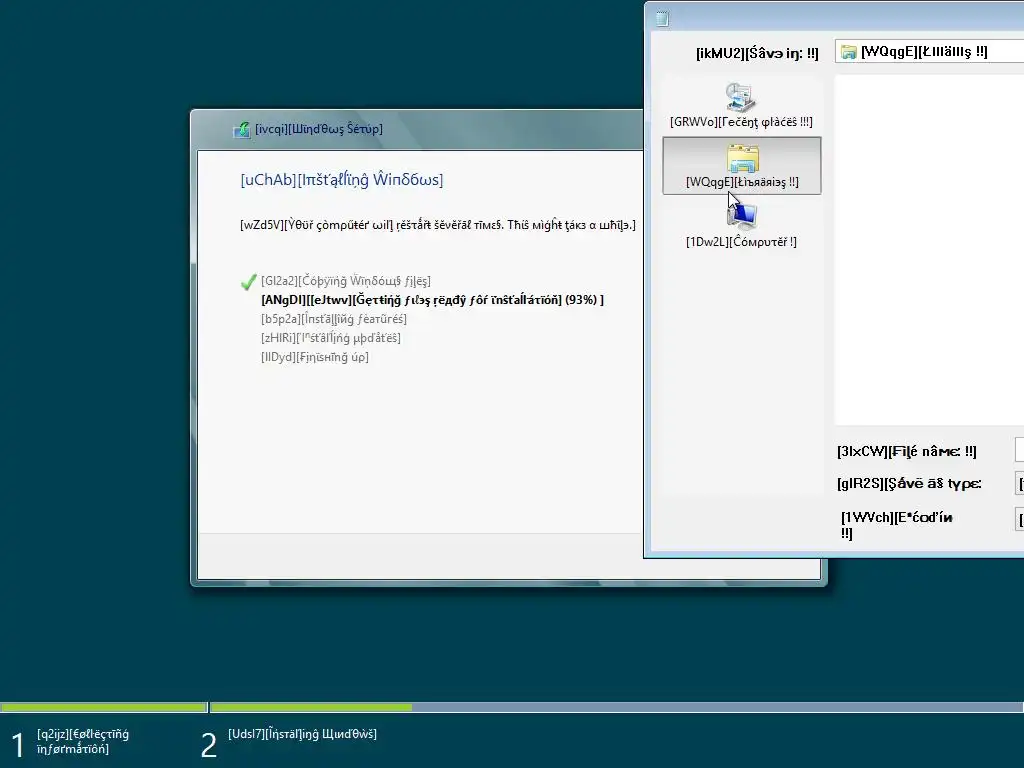Image resolution: width=1024 pixels, height=768 pixels.
Task: Click the Installing Windows stage label at bottom
Action: click(302, 734)
